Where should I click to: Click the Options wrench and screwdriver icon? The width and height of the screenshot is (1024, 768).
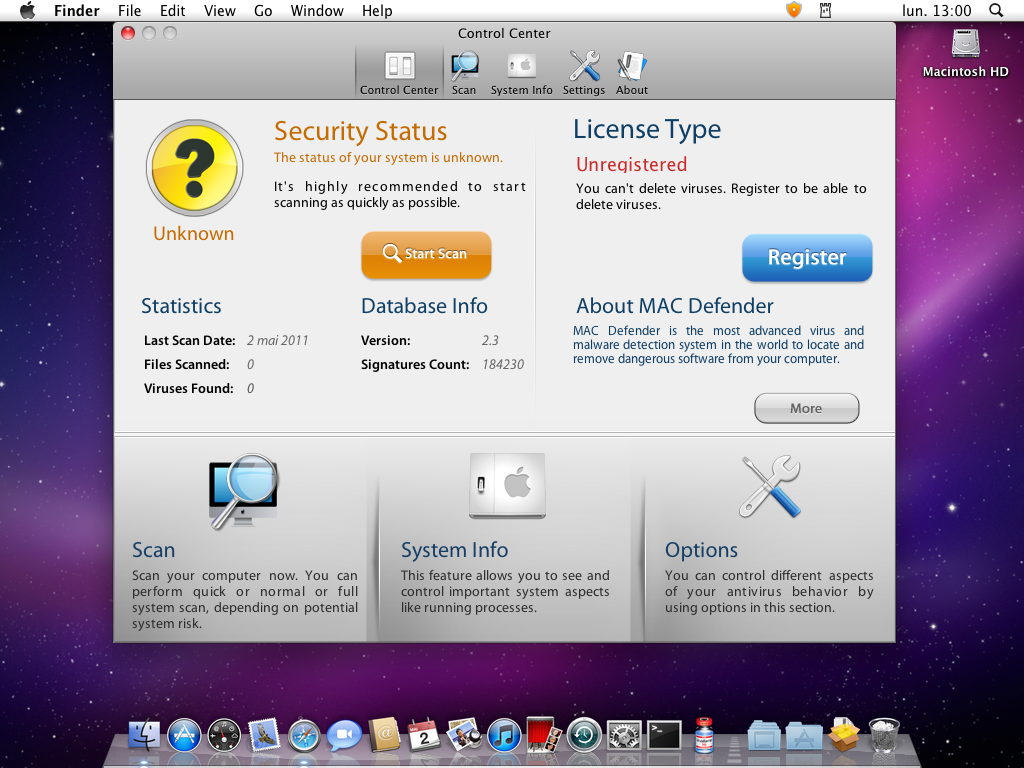coord(770,486)
